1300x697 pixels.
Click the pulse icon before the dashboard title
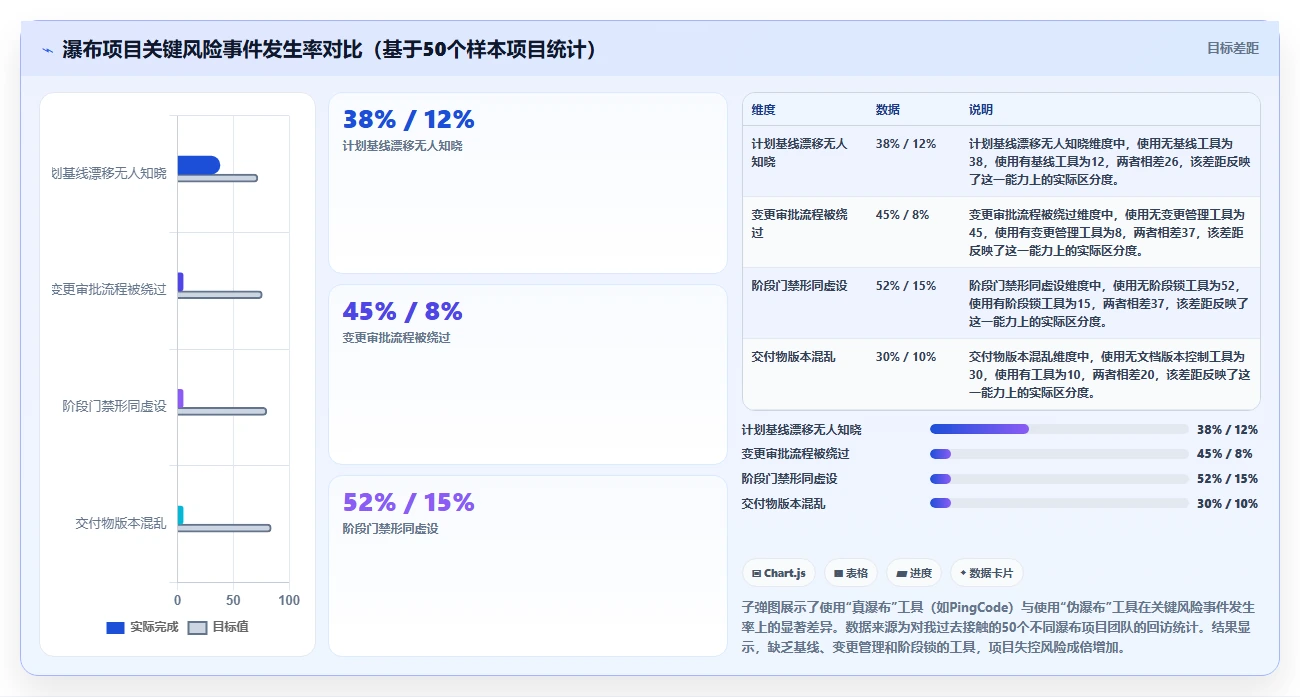[47, 50]
